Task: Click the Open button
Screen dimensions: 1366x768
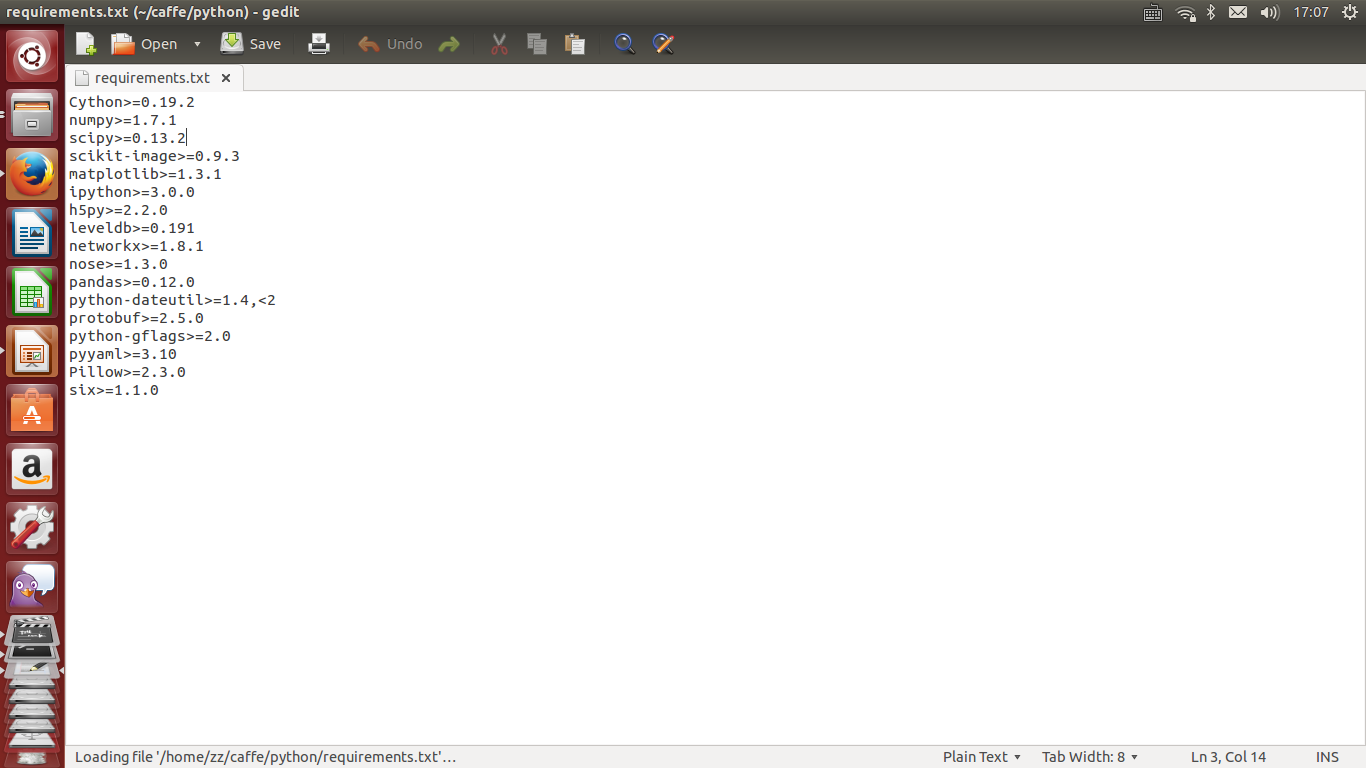Action: (145, 44)
